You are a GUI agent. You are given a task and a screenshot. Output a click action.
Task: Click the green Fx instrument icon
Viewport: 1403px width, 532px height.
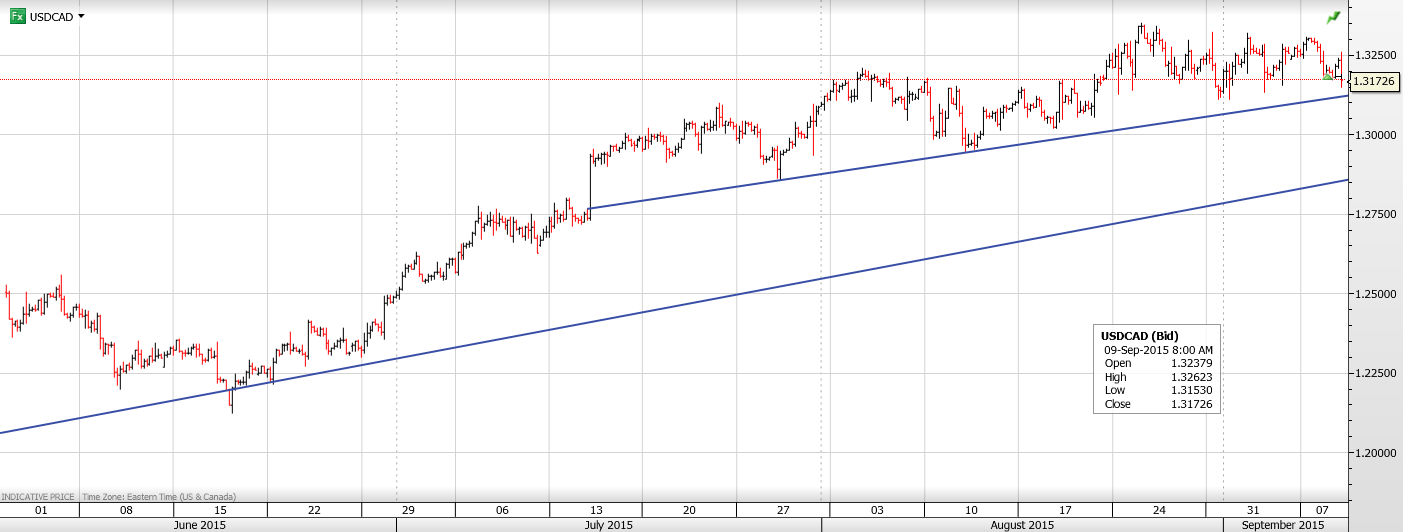17,17
